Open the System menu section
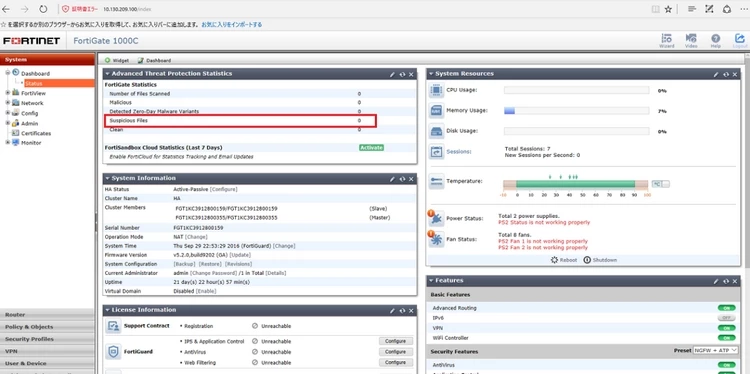Viewport: 750px width, 374px height. (x=47, y=60)
